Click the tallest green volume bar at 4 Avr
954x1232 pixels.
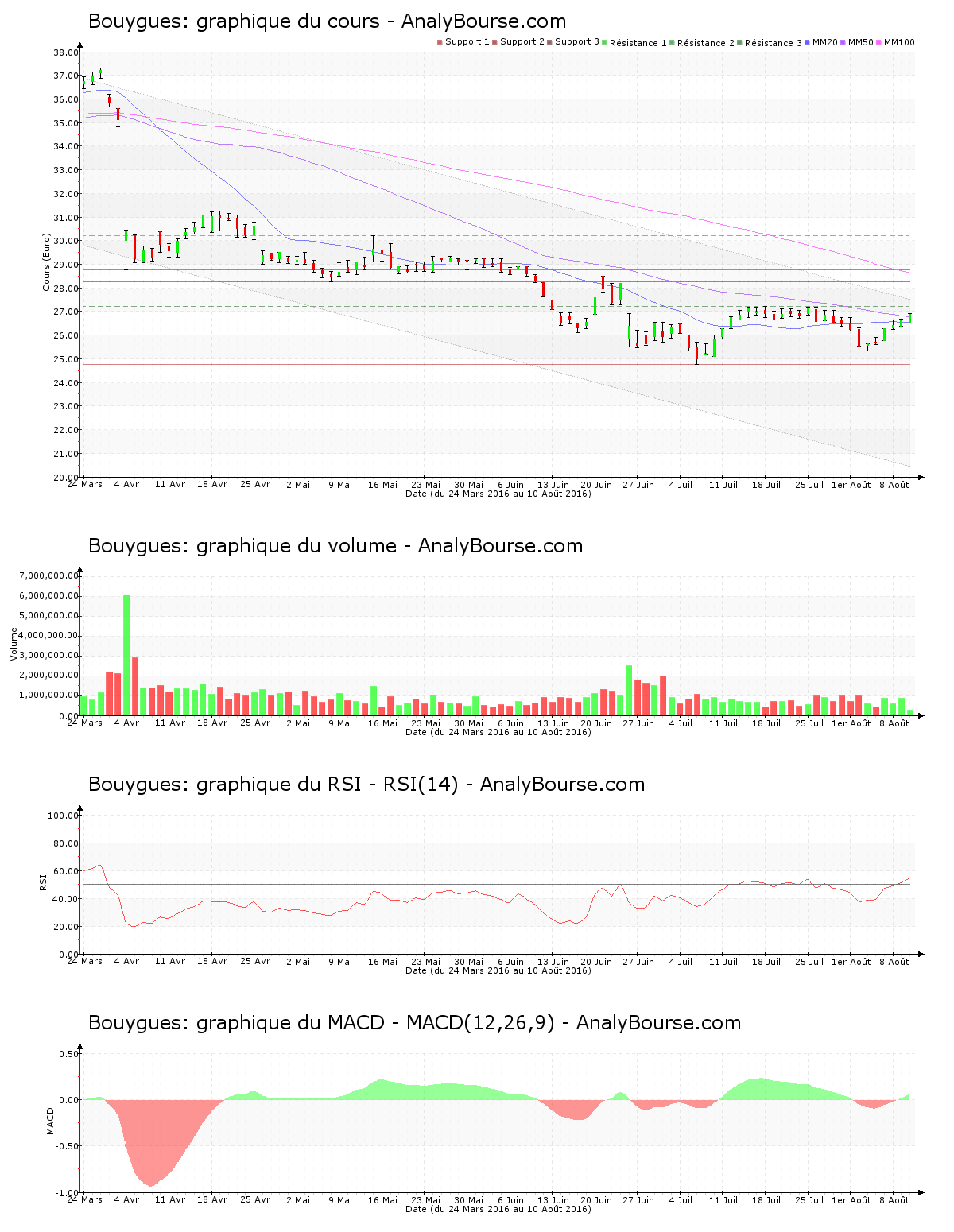pyautogui.click(x=126, y=655)
